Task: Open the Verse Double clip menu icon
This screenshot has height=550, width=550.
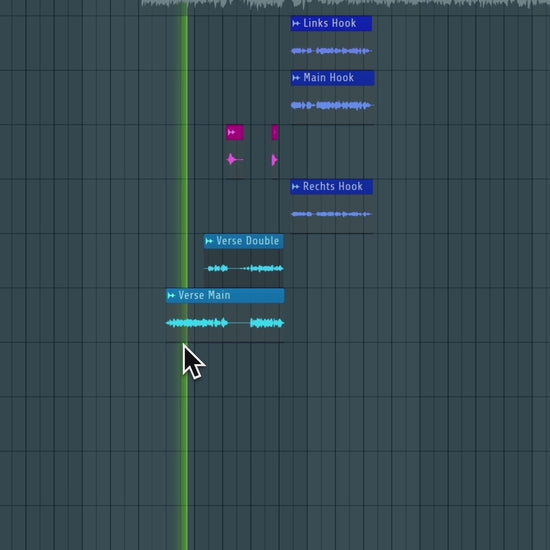Action: point(209,241)
